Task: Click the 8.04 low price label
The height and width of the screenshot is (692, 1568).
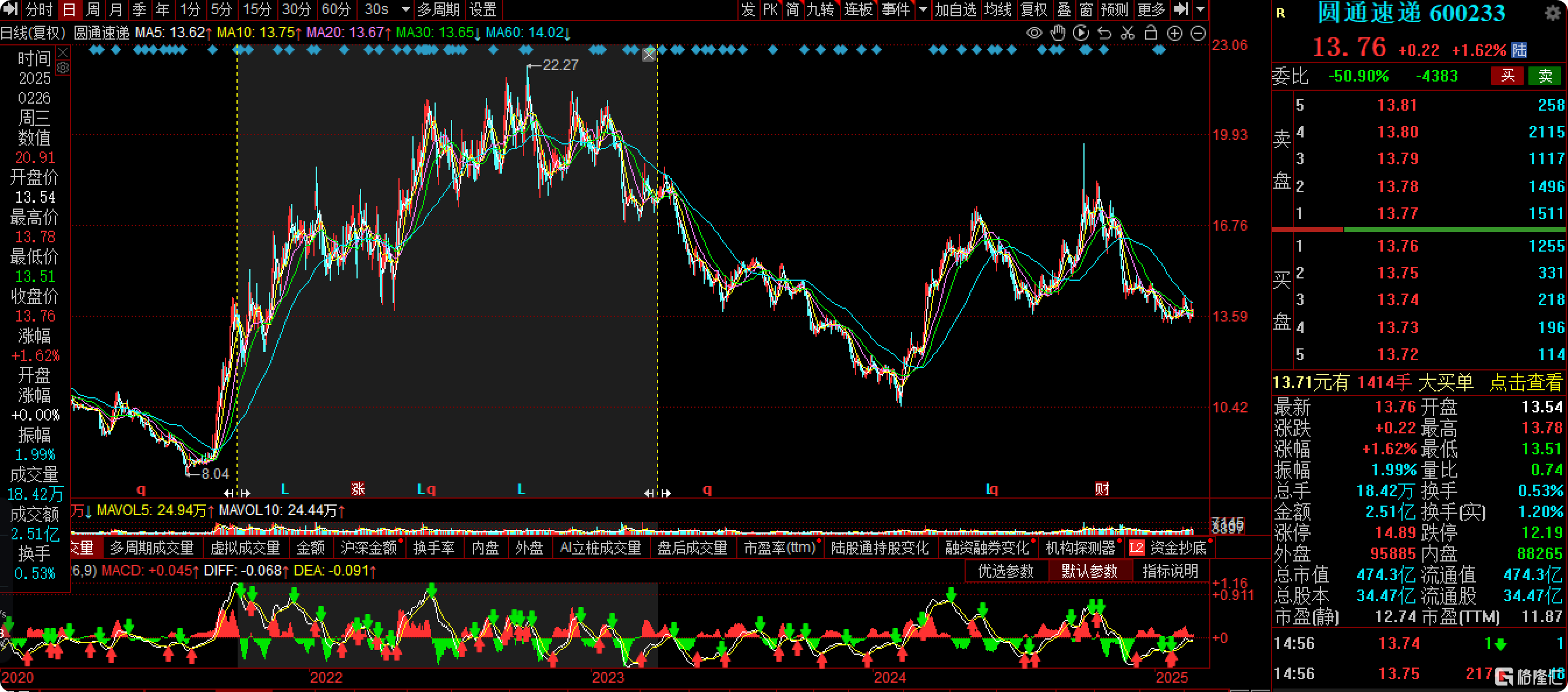Action: pos(215,474)
